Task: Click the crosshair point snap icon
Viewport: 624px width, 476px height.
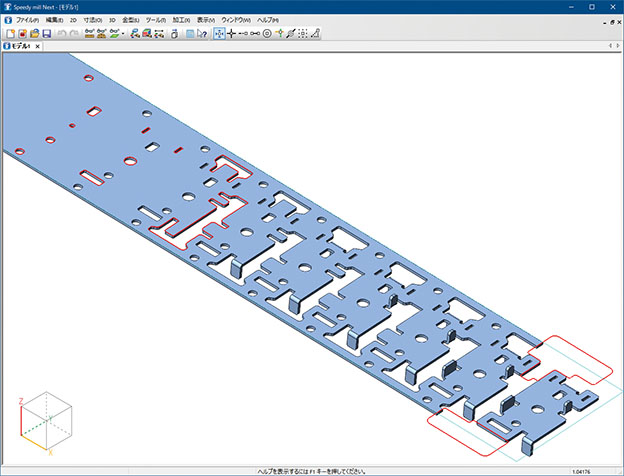Action: coord(232,33)
